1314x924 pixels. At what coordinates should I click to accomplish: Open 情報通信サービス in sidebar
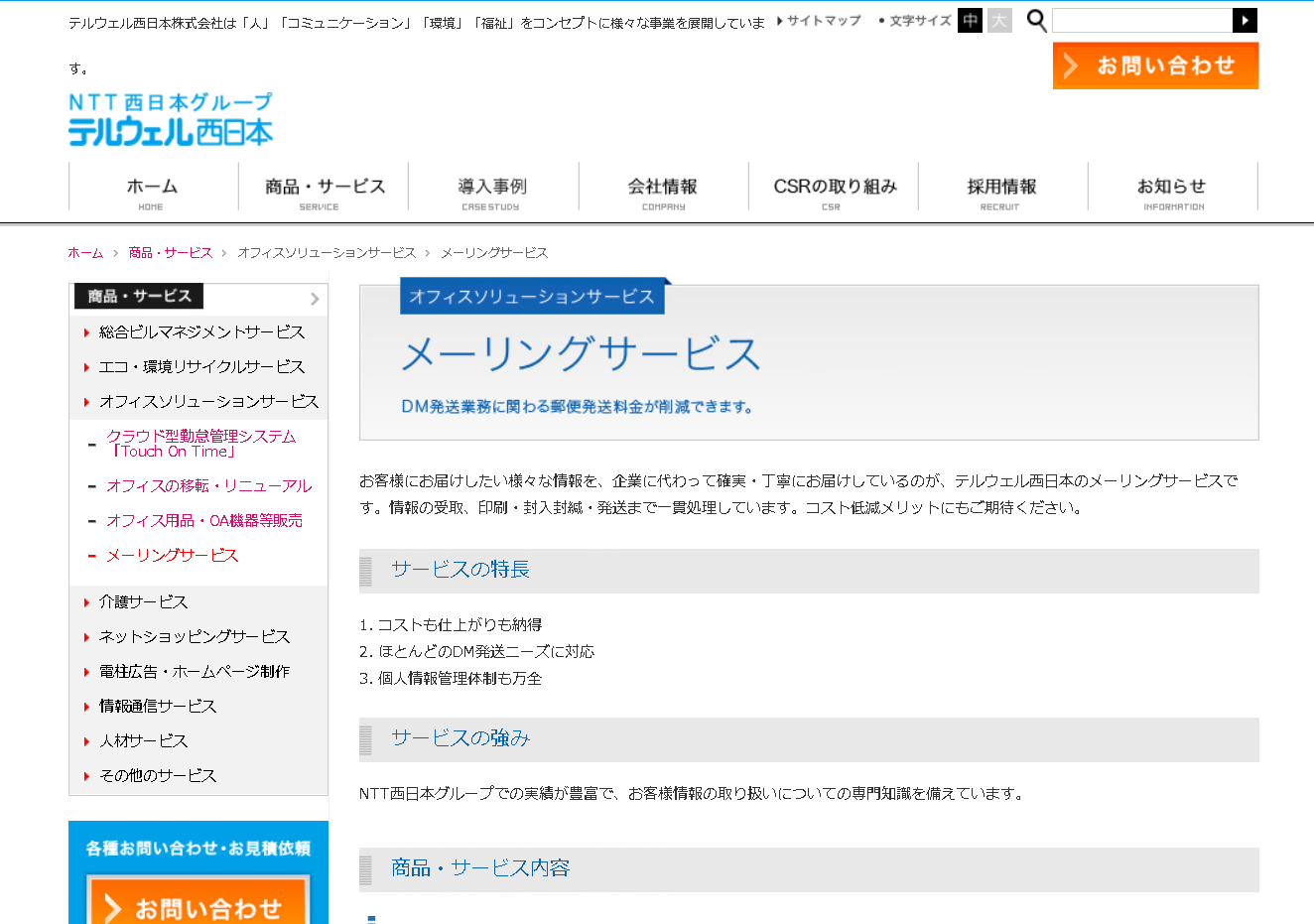pos(158,707)
